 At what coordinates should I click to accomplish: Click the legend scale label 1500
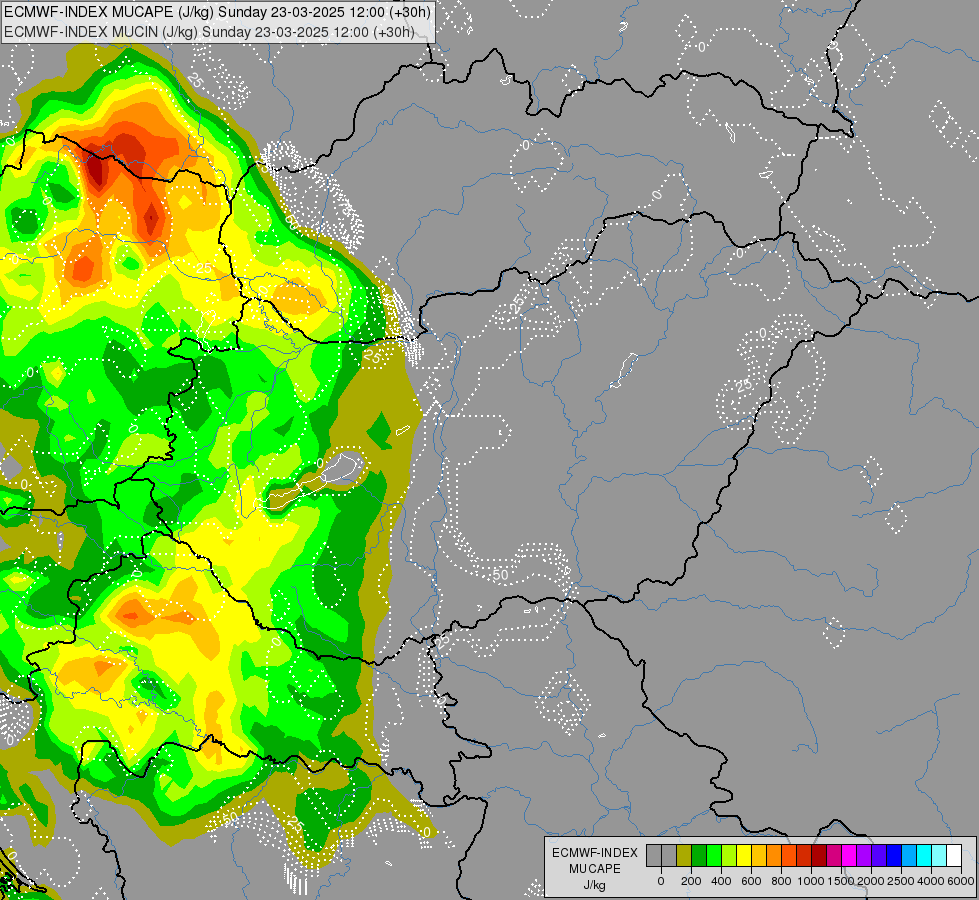point(841,881)
